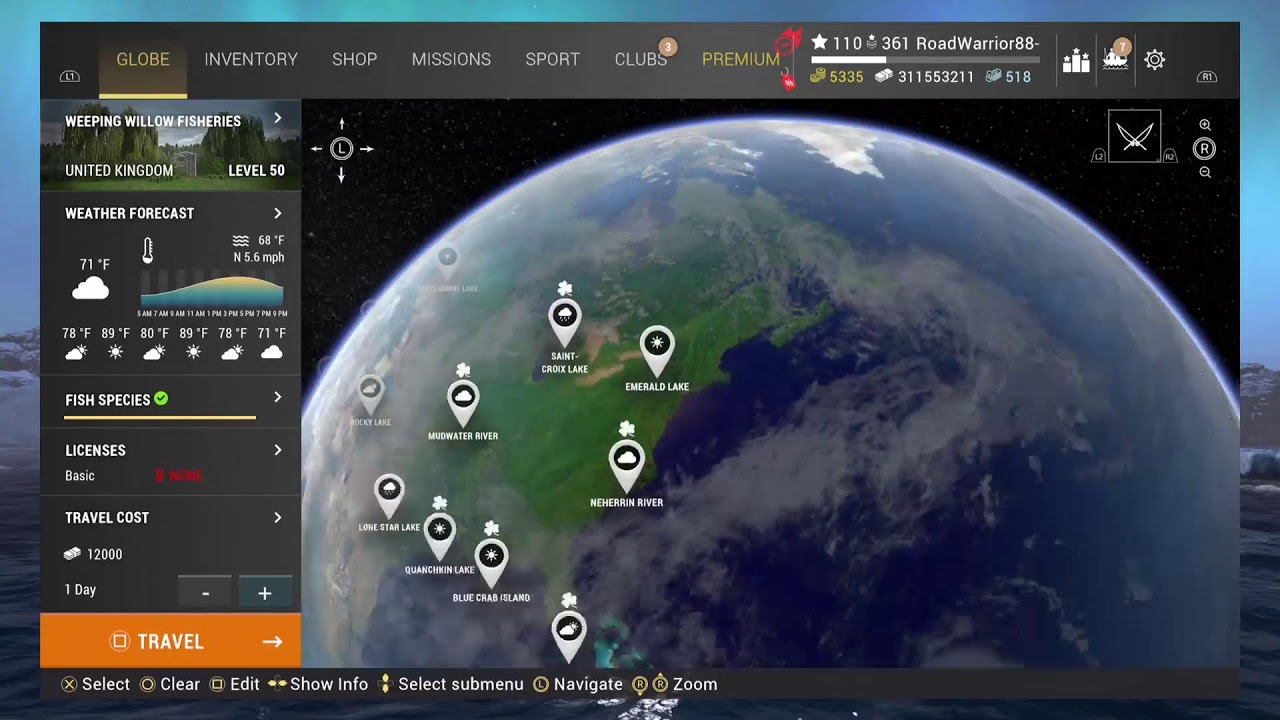The height and width of the screenshot is (720, 1280).
Task: Open the settings gear icon
Action: coord(1155,60)
